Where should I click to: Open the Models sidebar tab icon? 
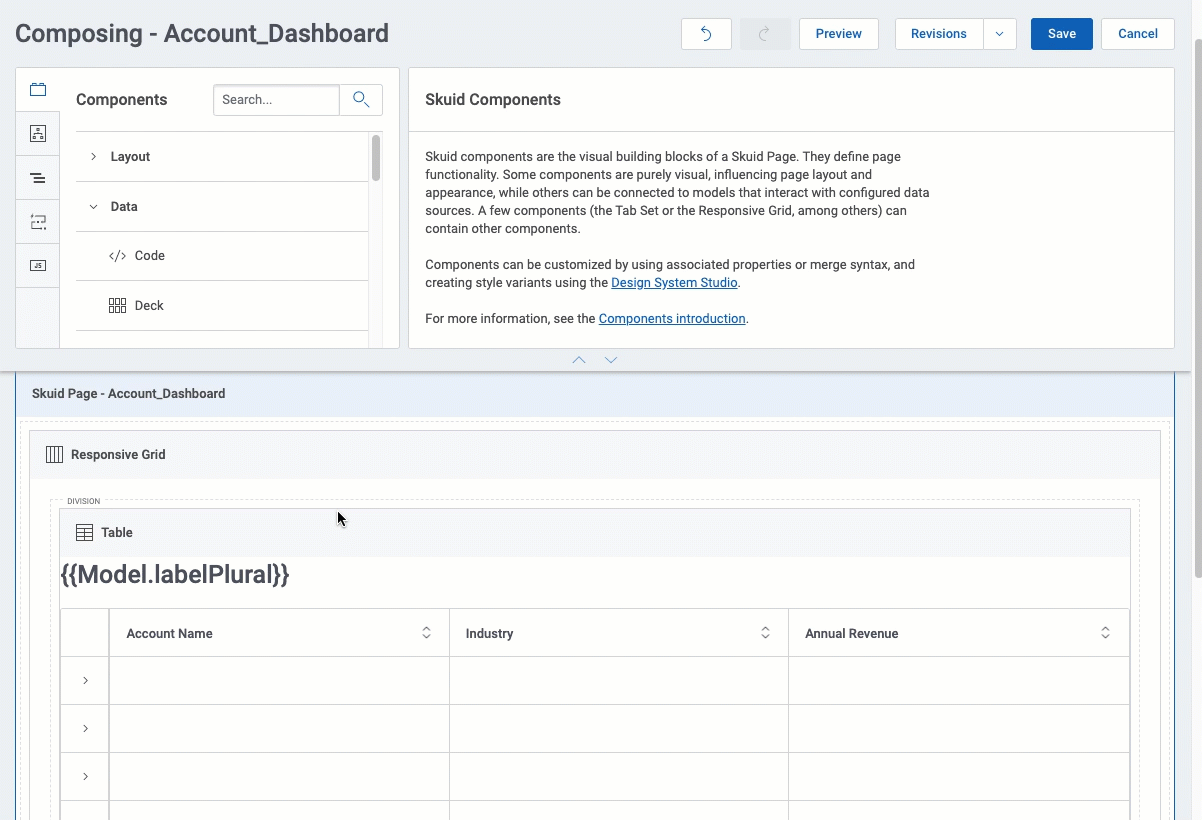38,134
